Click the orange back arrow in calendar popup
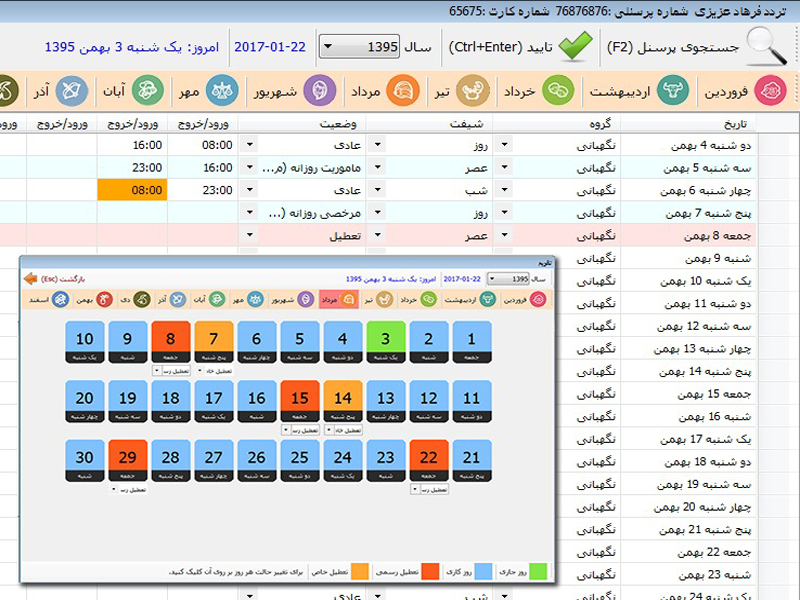 [x=31, y=279]
